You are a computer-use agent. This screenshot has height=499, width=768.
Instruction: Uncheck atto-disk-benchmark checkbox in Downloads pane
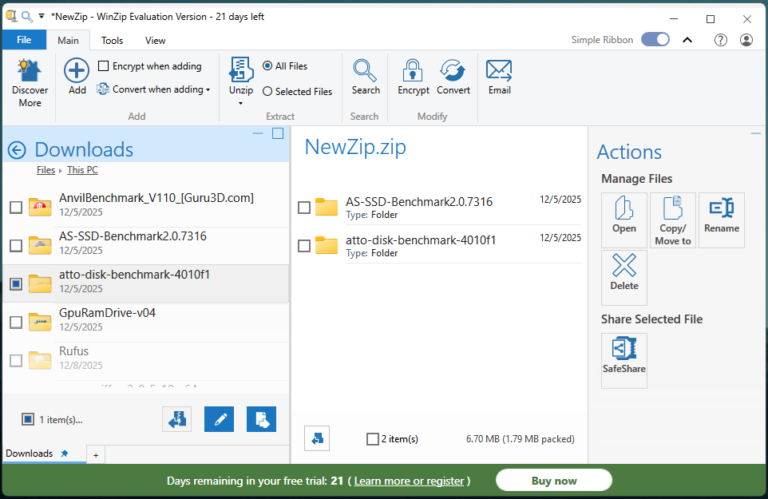click(16, 284)
